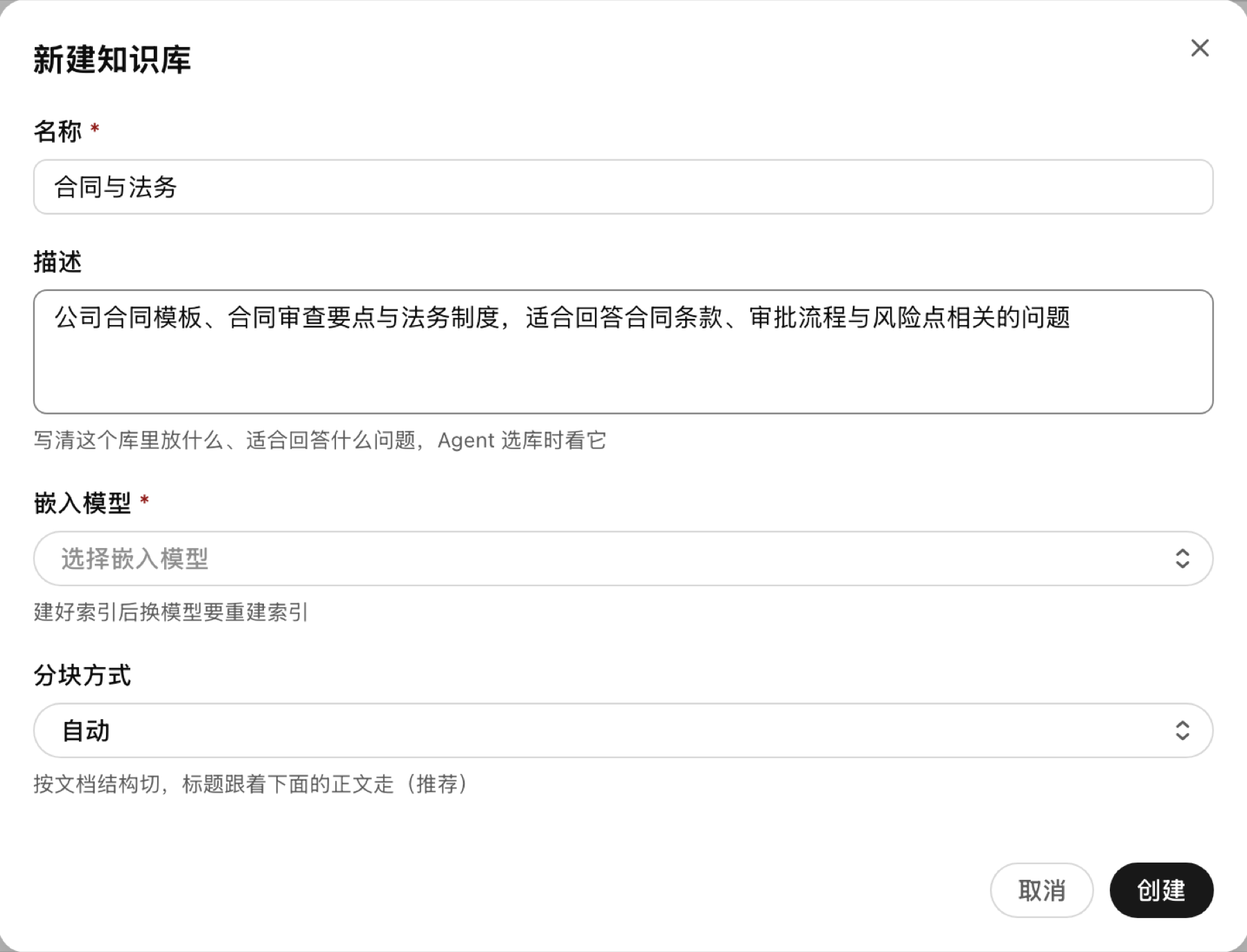The height and width of the screenshot is (952, 1247).
Task: Click the hint mentioning Agent 选库时看它
Action: [320, 440]
